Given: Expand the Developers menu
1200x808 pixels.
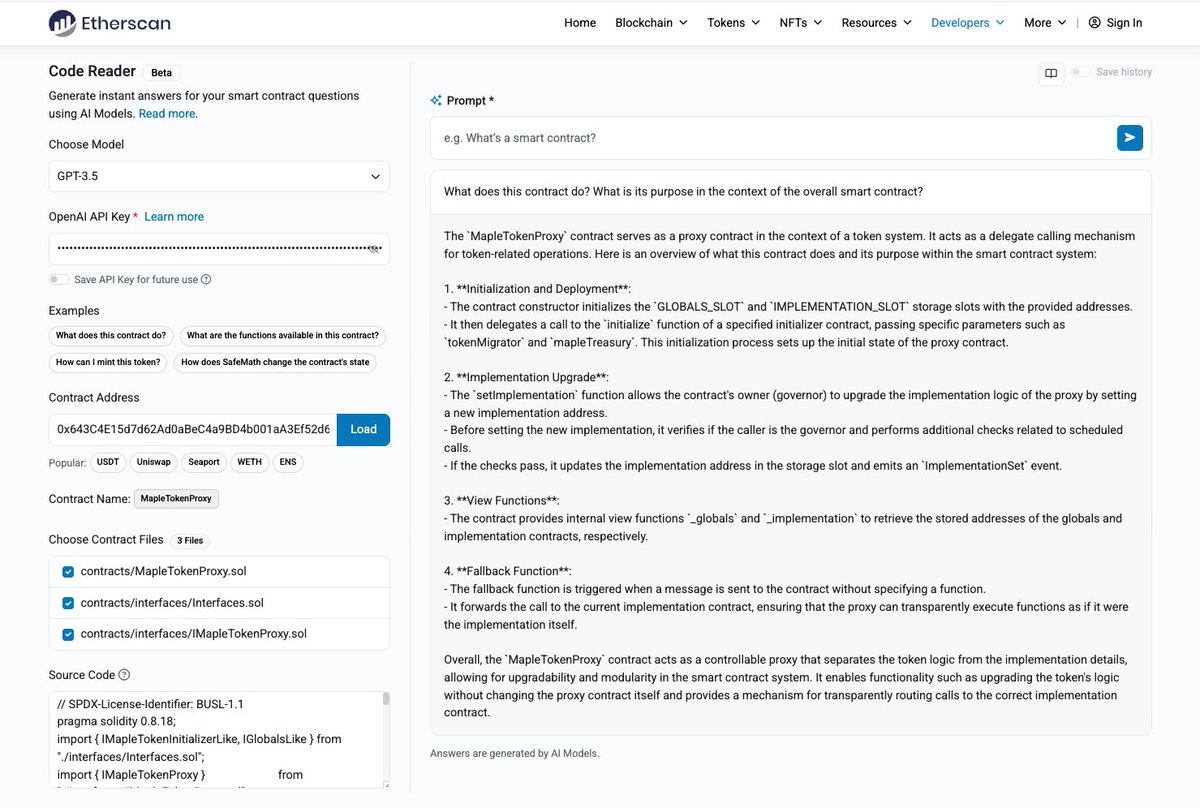Looking at the screenshot, I should [x=967, y=23].
